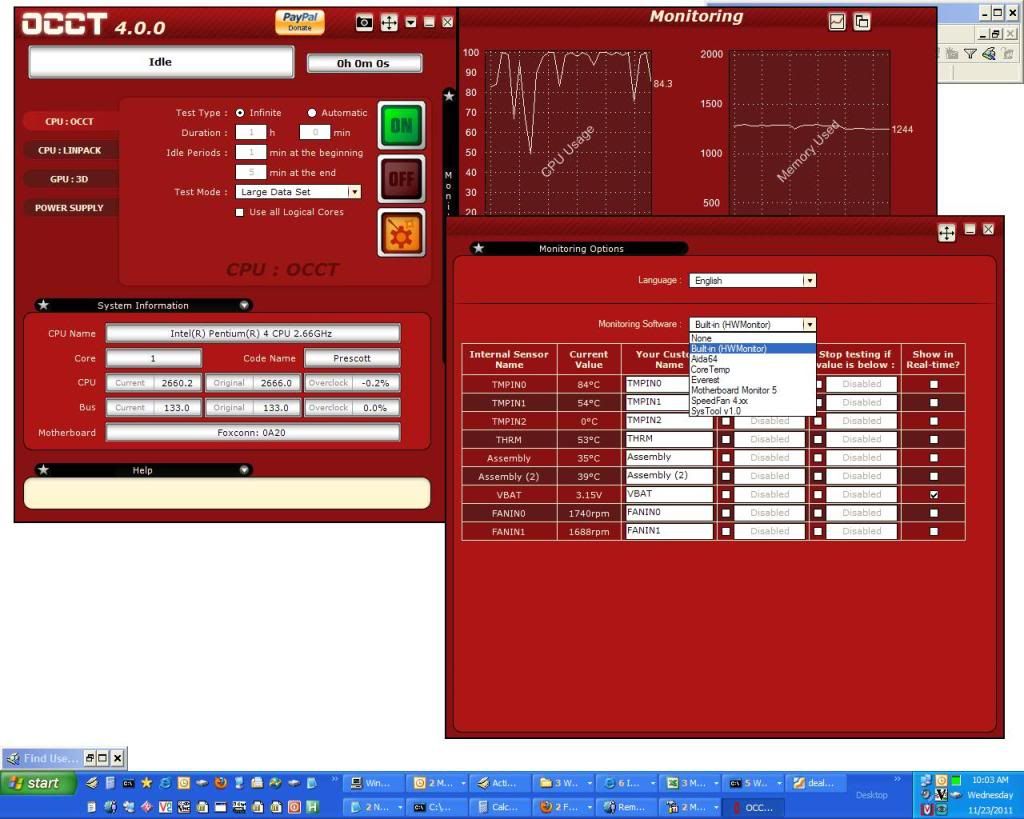Choose Everest from monitoring software list
The image size is (1024, 819).
pyautogui.click(x=752, y=380)
